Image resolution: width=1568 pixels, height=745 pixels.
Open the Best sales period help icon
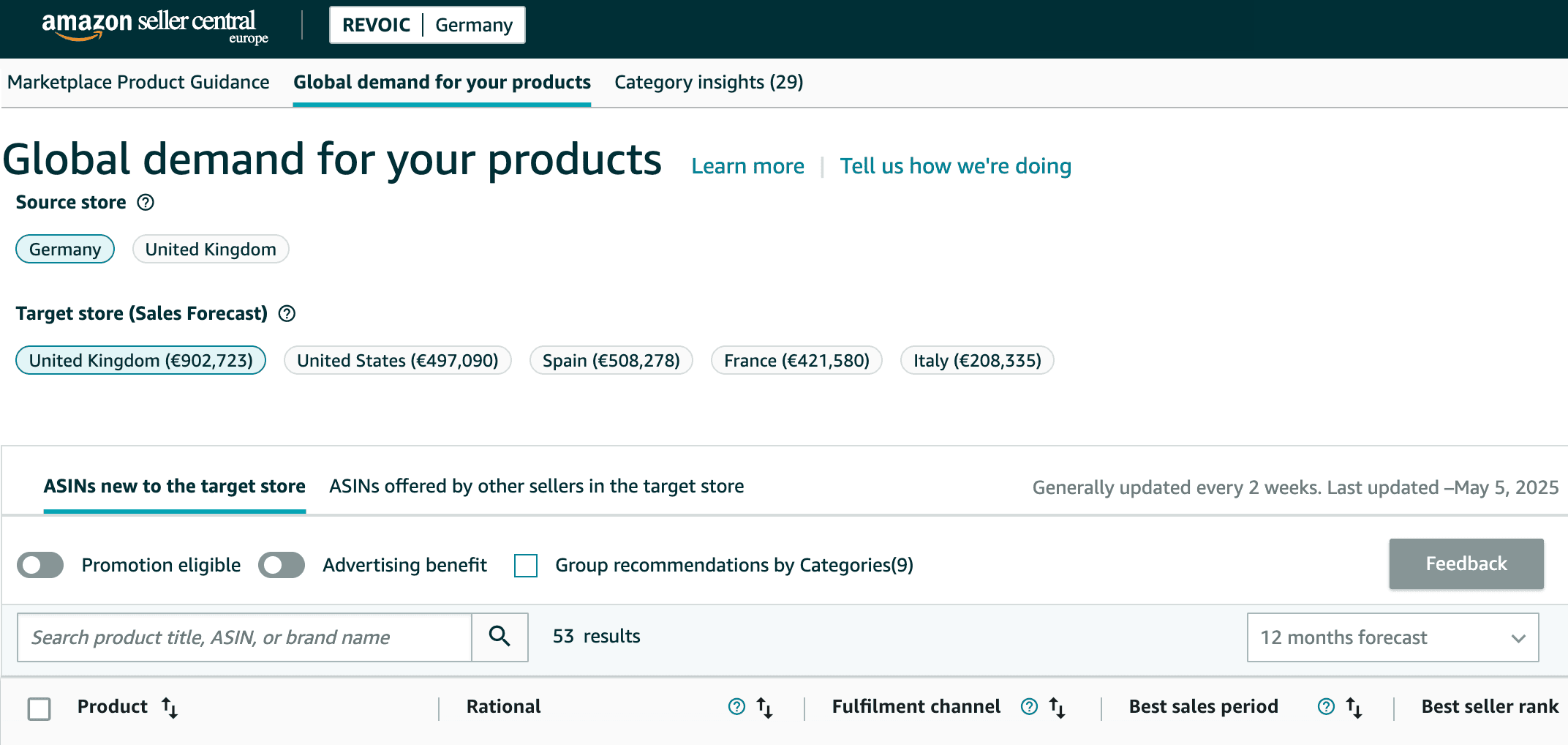click(1326, 706)
